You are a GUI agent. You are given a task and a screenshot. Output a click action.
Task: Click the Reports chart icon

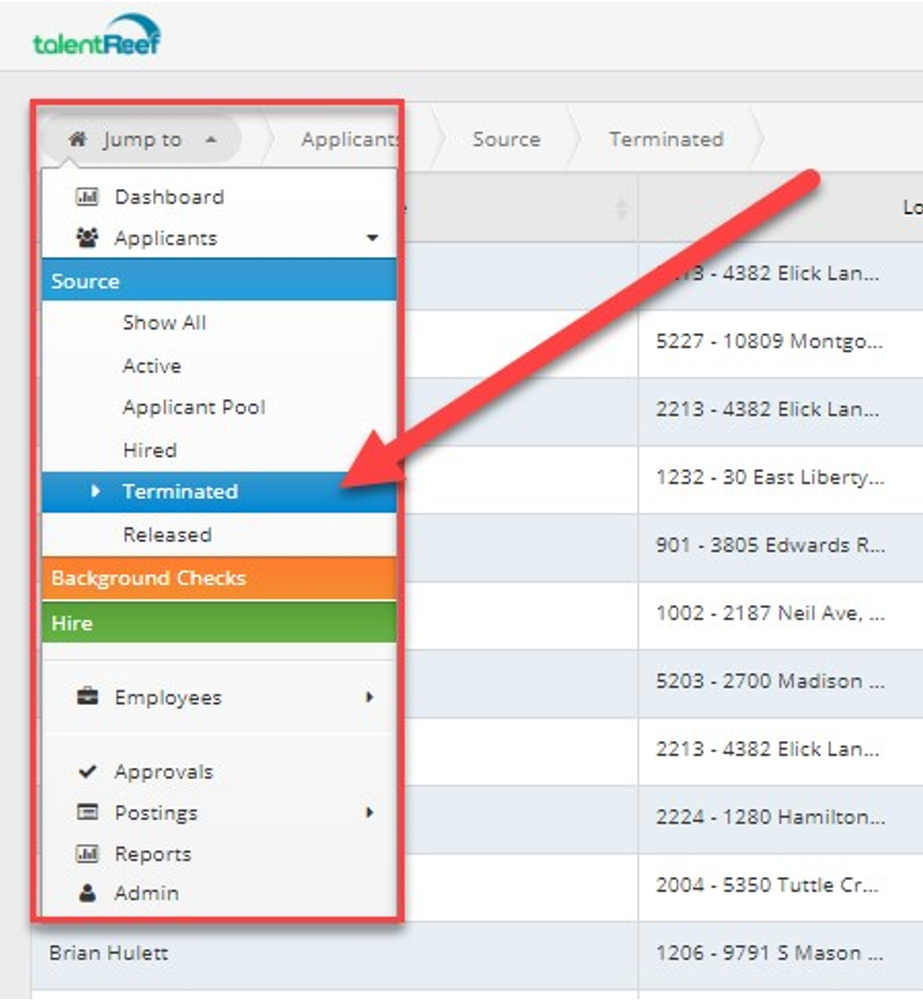[x=87, y=854]
